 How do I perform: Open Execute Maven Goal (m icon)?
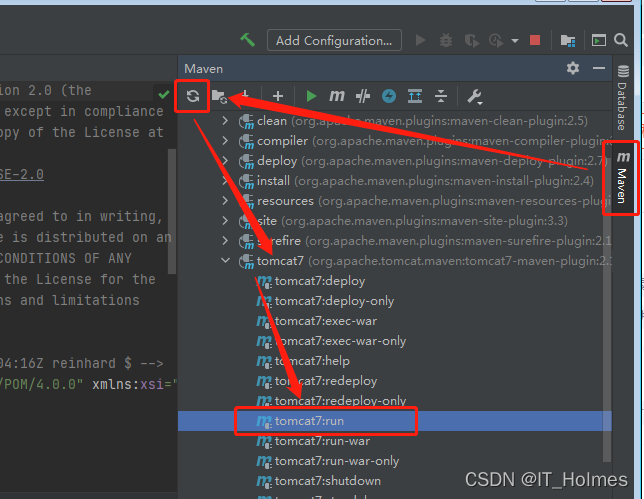(337, 96)
